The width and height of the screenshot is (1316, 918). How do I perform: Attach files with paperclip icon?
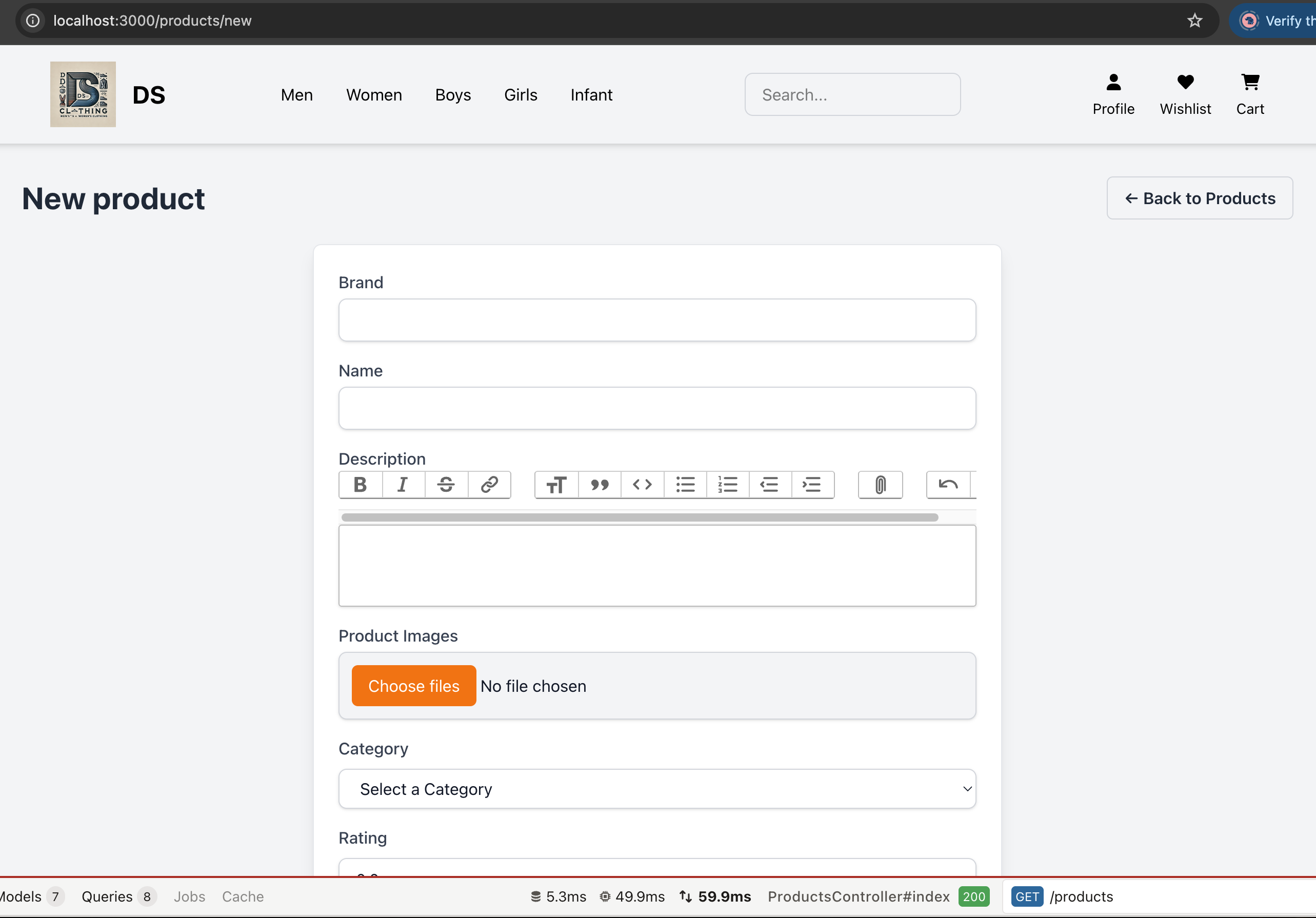click(880, 485)
